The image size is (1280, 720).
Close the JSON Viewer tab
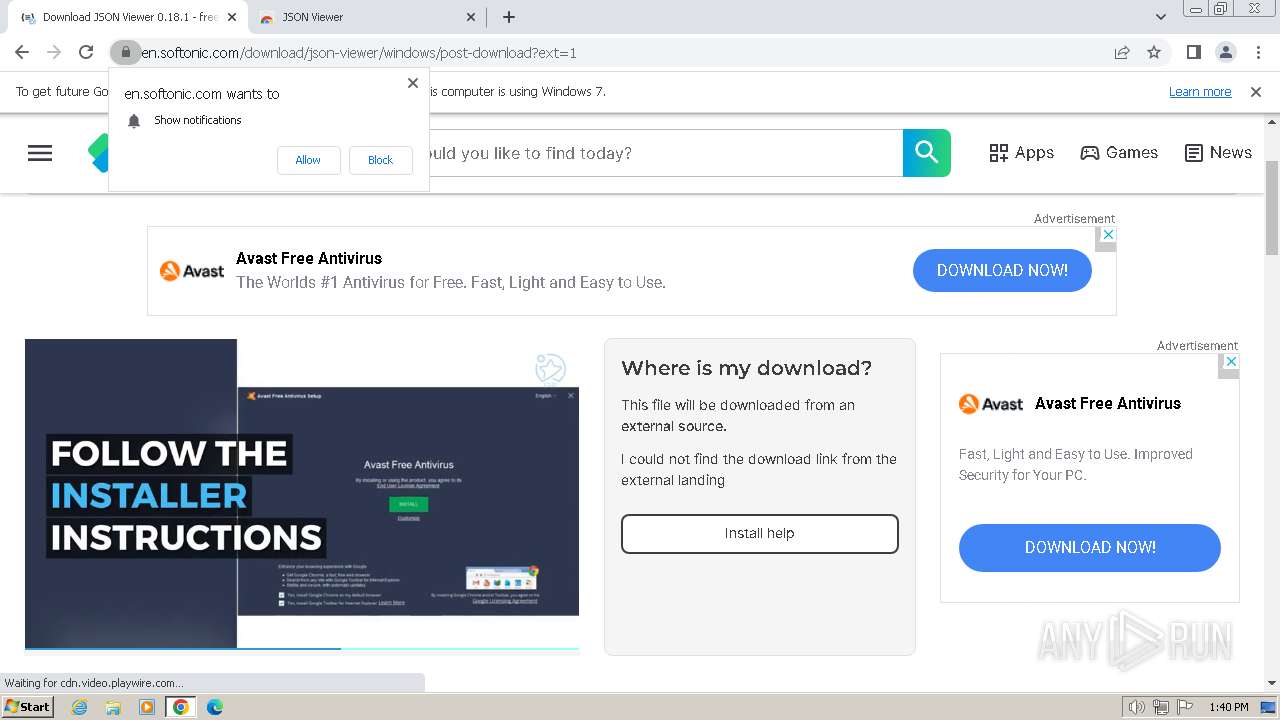(x=472, y=17)
